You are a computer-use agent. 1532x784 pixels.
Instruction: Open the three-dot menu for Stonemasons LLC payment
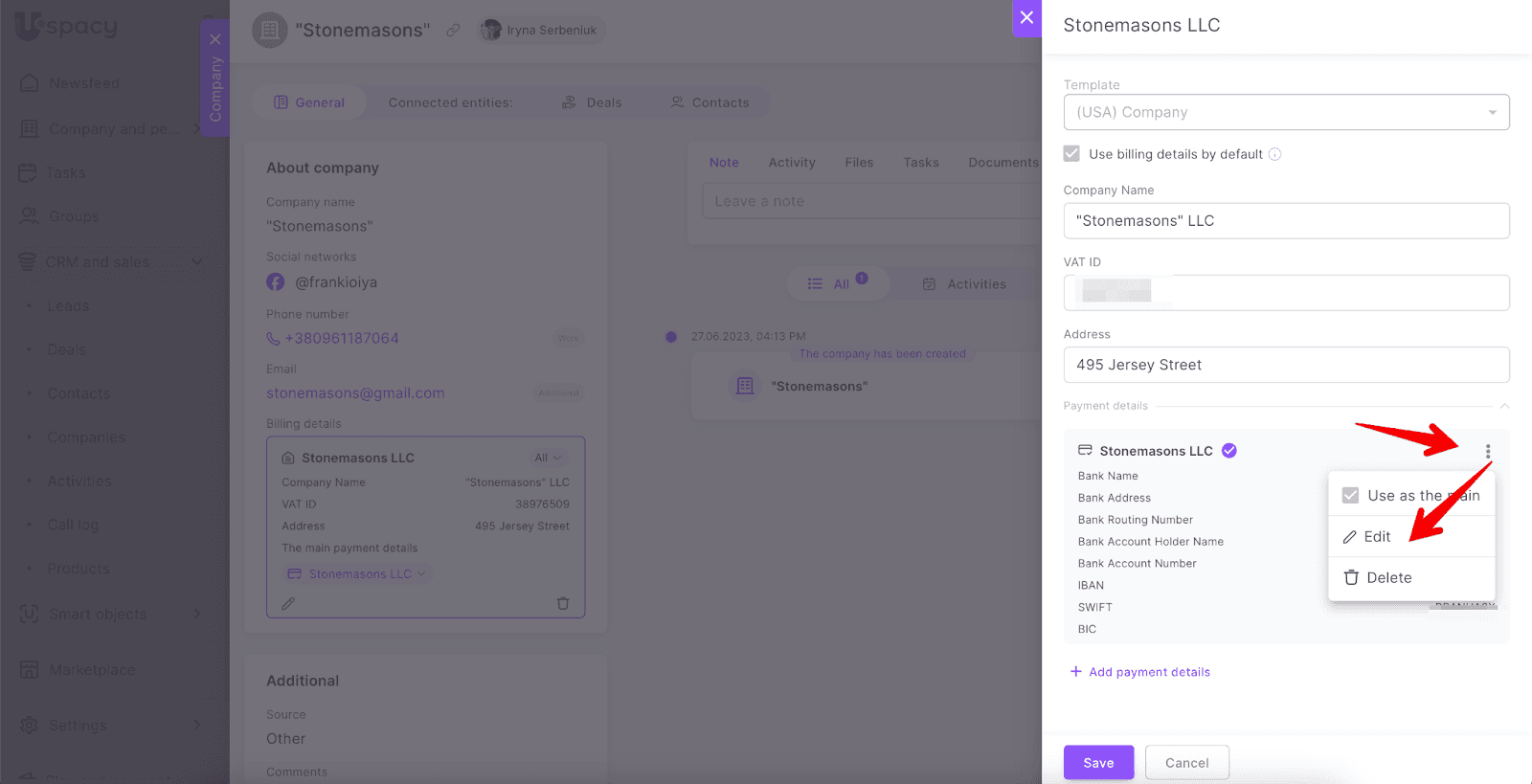[x=1487, y=452]
